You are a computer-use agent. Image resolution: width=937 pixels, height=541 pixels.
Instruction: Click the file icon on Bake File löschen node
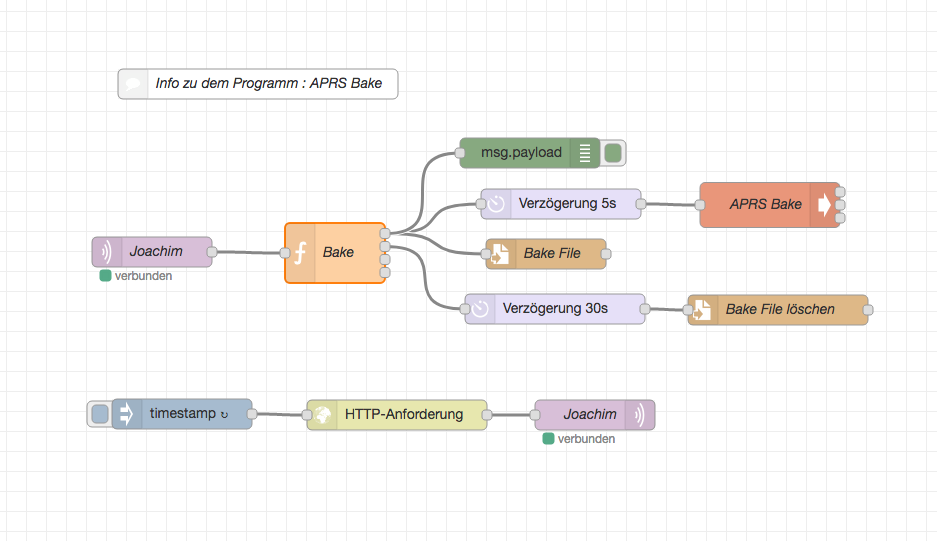click(x=703, y=310)
